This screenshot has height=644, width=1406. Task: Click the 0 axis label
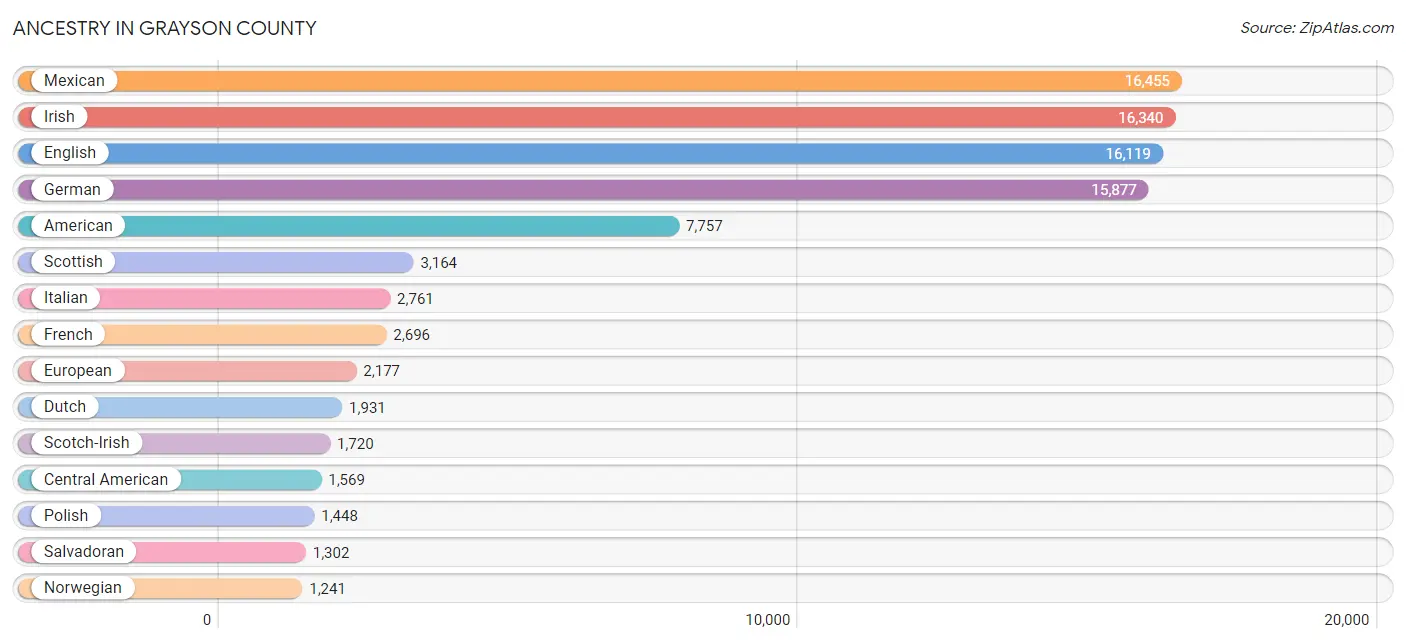pyautogui.click(x=207, y=620)
